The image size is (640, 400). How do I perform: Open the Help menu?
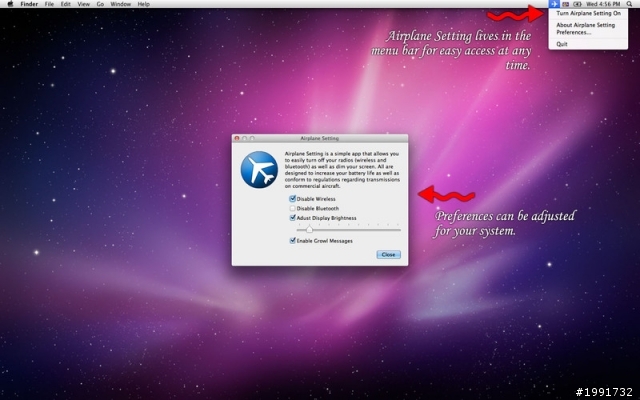coord(143,4)
